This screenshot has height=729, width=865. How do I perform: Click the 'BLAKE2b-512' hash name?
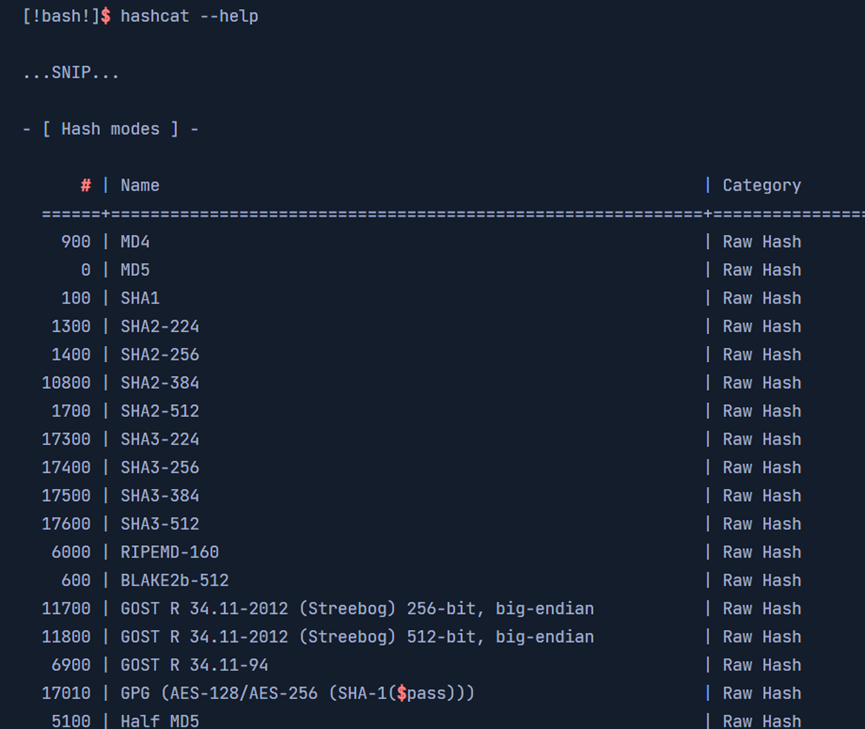pos(175,580)
